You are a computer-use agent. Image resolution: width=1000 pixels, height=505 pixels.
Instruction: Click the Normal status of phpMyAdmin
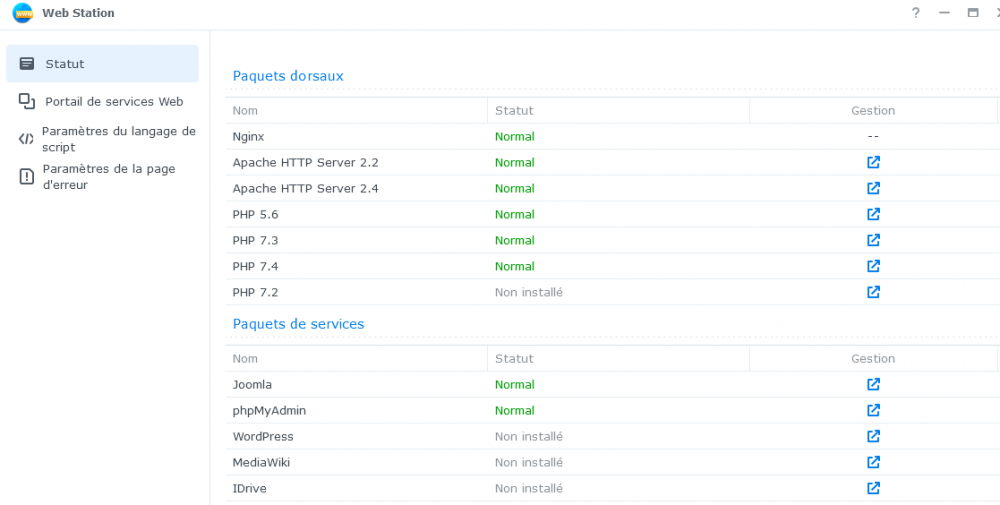[515, 411]
